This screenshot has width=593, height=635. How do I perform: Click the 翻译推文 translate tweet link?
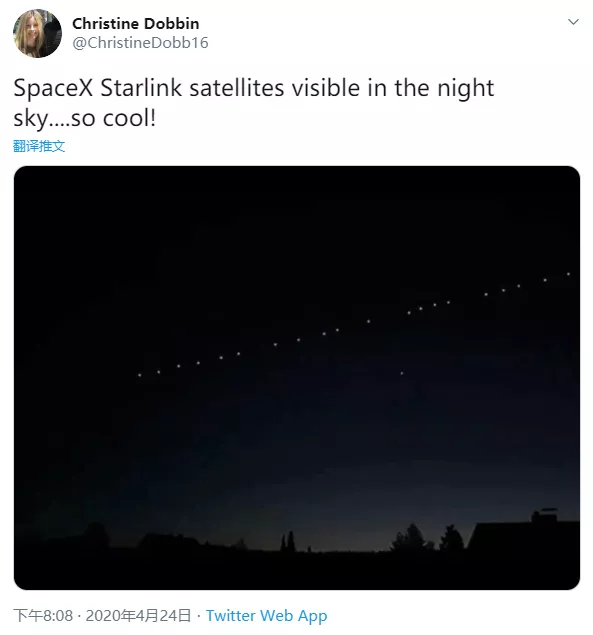(x=39, y=146)
